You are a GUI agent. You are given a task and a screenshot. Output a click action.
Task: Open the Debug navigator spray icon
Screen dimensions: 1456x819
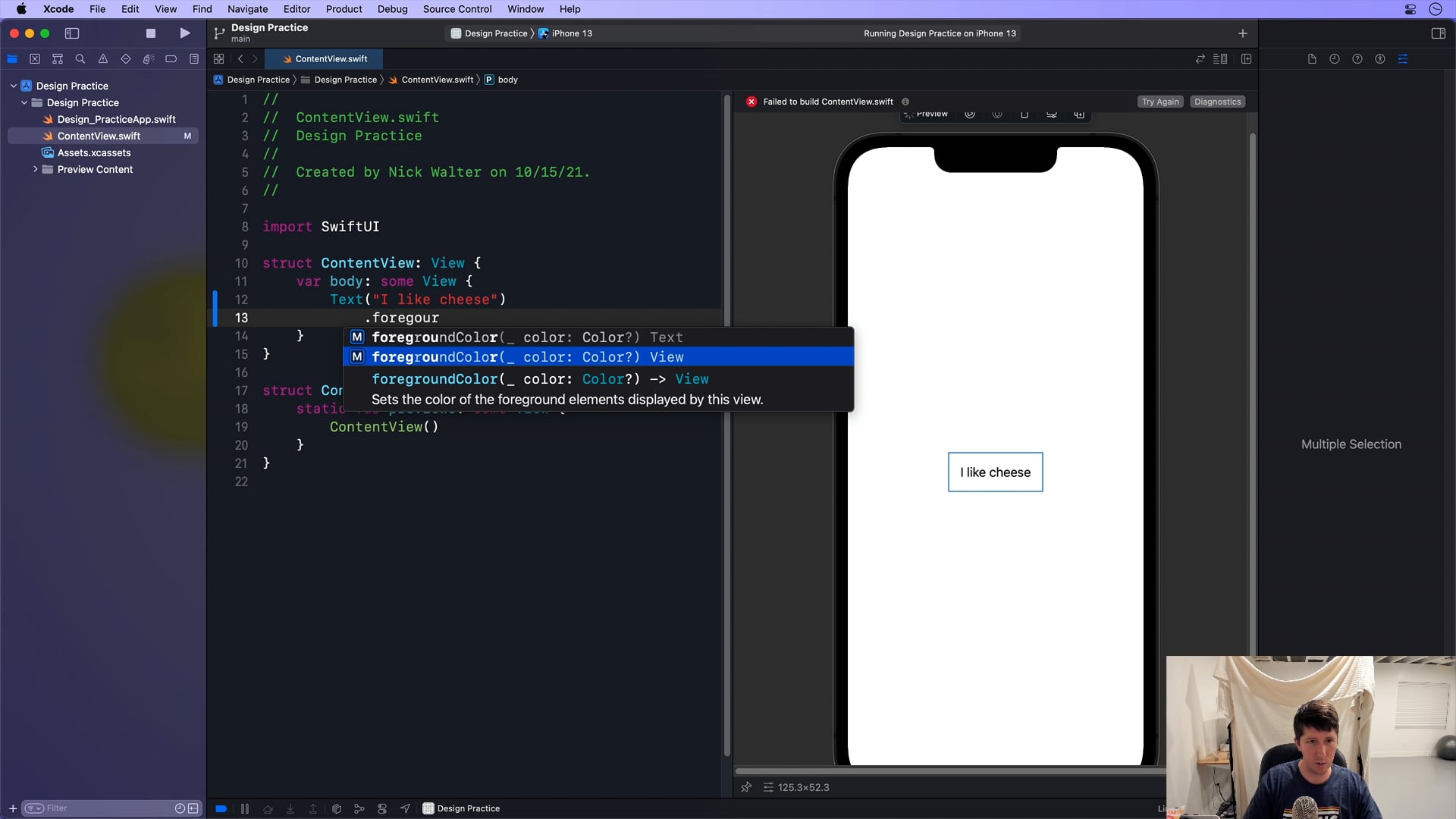(x=149, y=59)
